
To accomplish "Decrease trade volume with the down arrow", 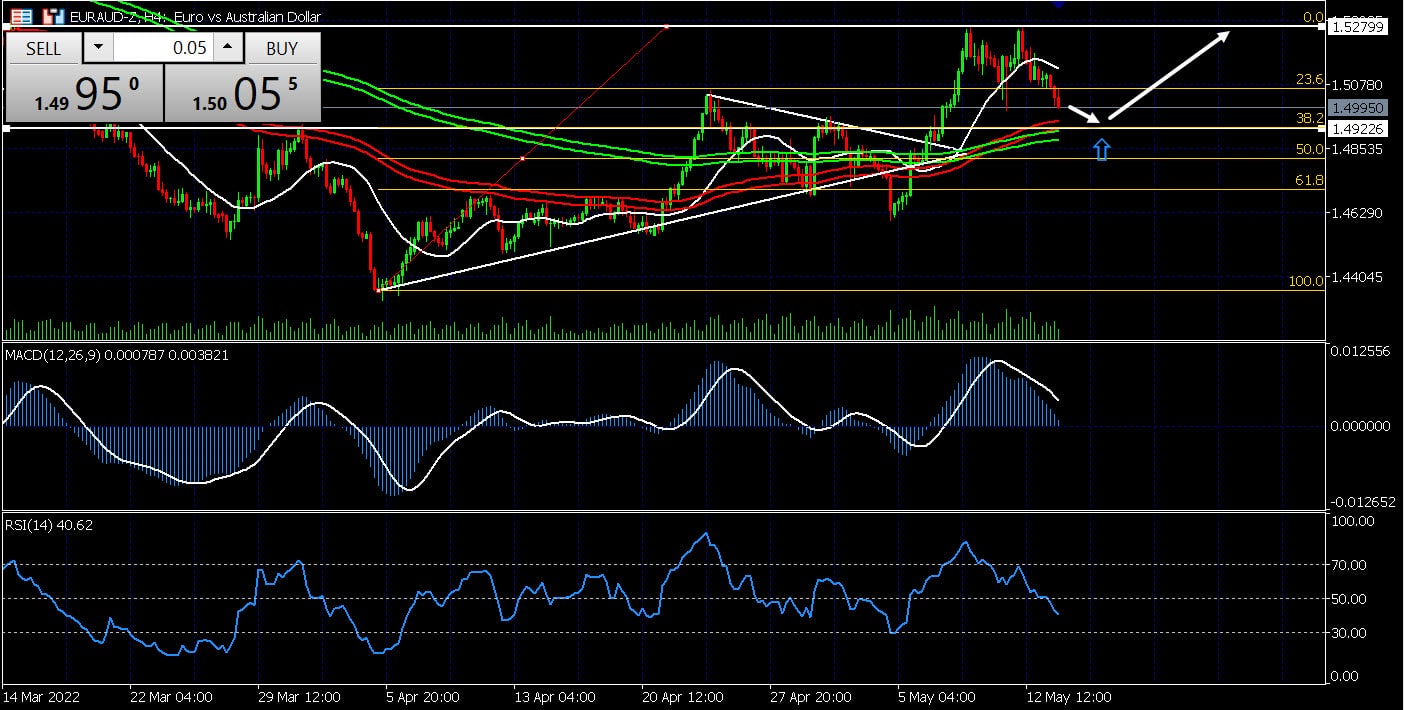I will click(x=97, y=48).
